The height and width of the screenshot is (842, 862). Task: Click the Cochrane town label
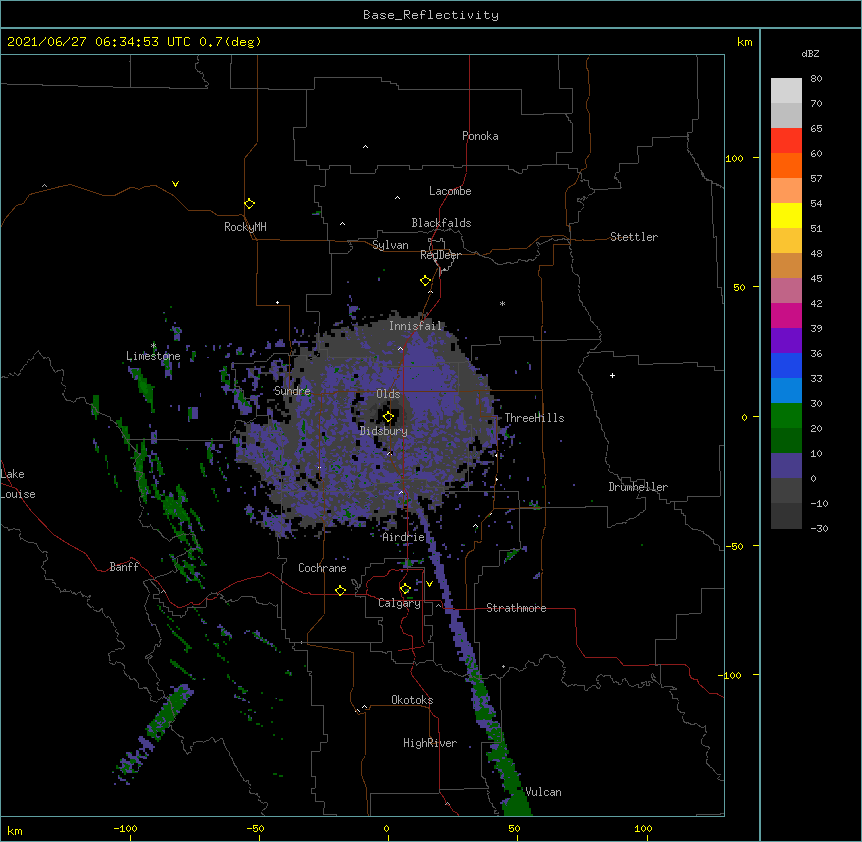[322, 568]
